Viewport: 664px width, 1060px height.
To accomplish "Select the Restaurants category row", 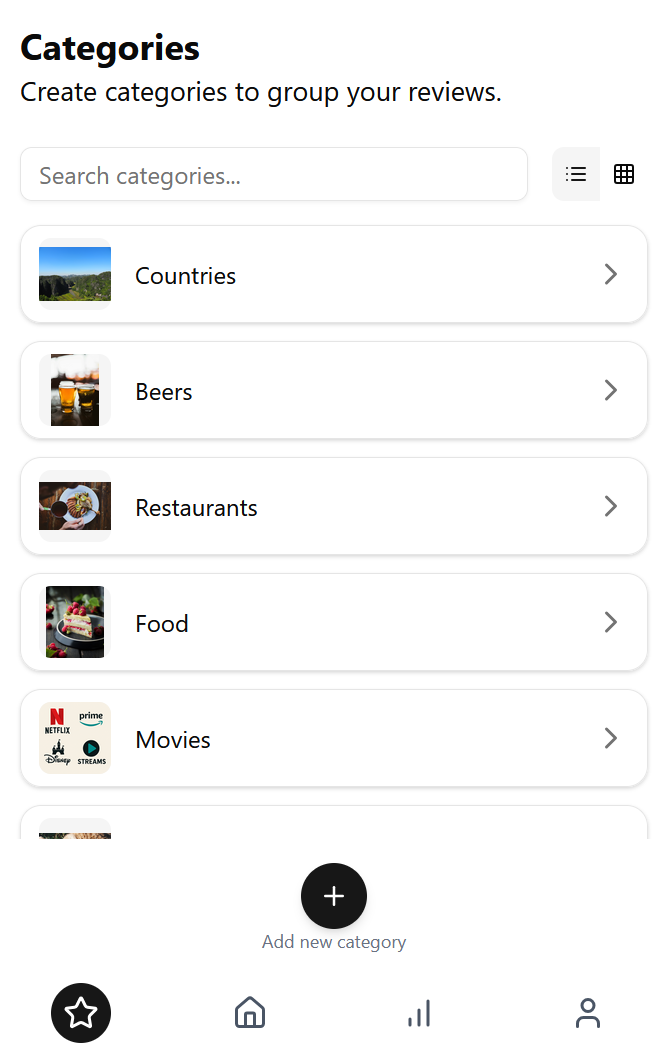I will coord(334,506).
